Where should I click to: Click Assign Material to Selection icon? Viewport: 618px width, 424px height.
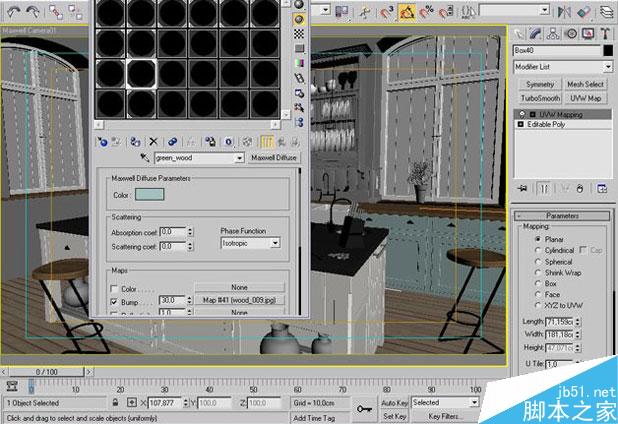(x=135, y=141)
